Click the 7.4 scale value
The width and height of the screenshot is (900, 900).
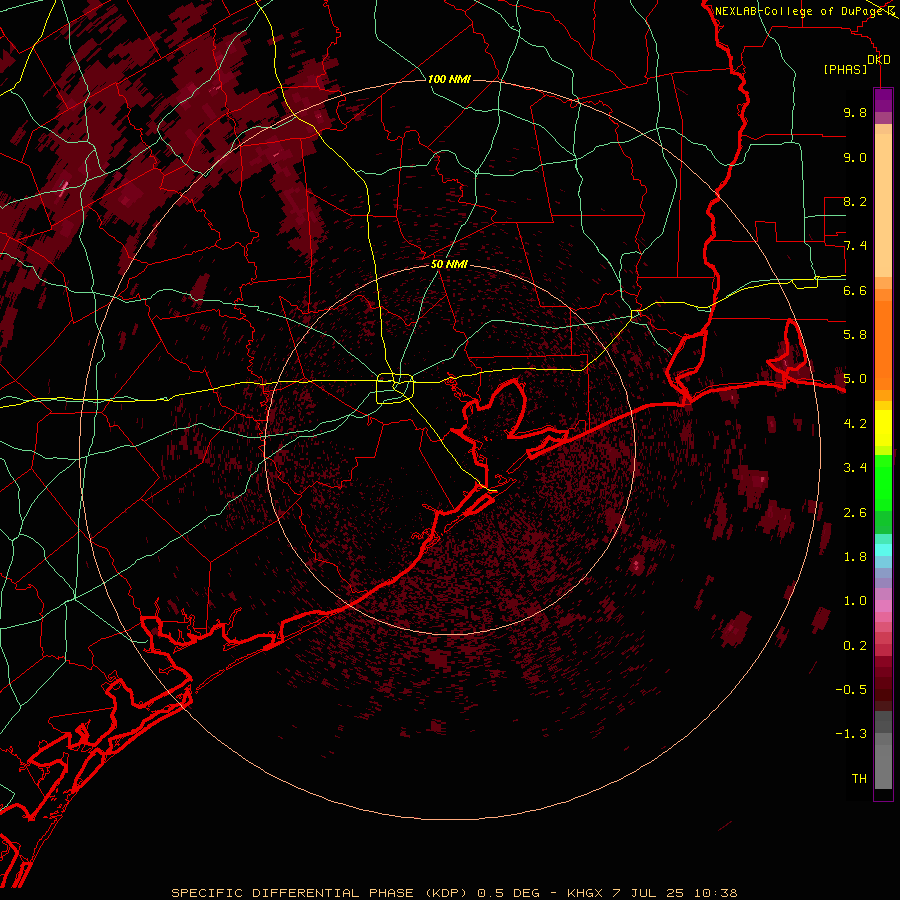(855, 246)
